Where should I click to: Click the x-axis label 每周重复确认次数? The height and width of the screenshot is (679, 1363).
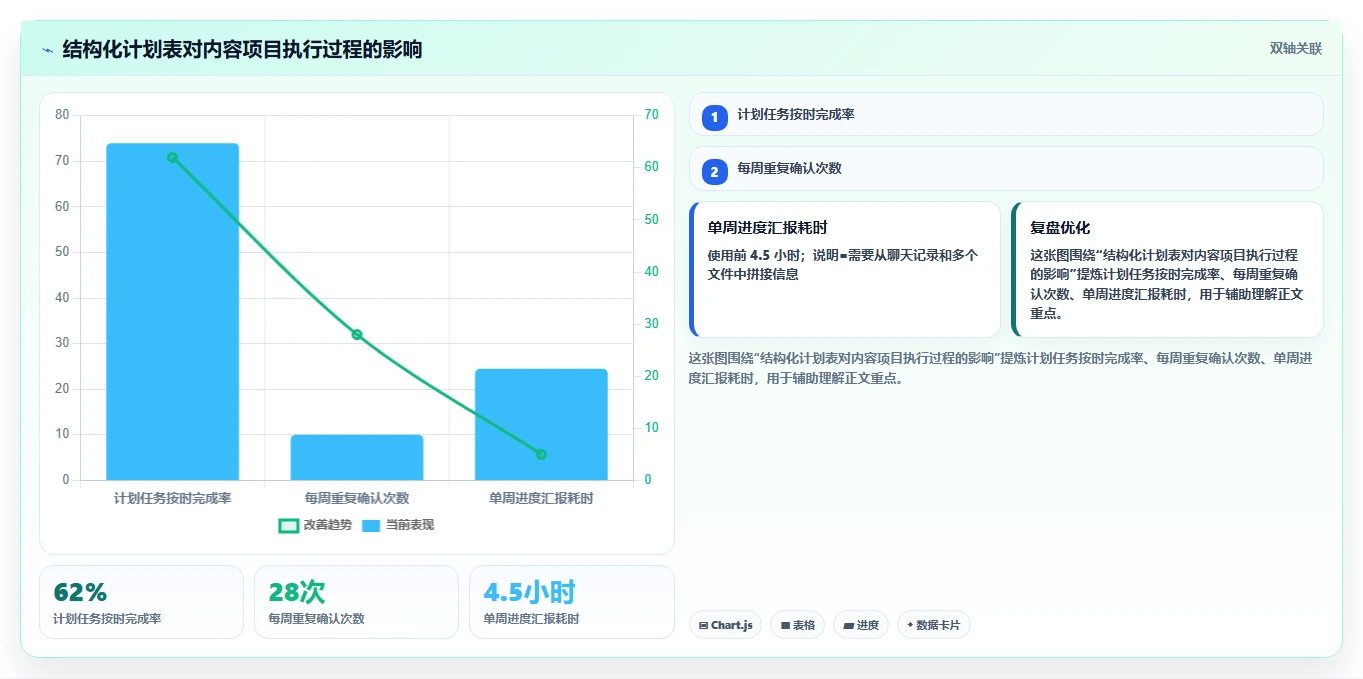(357, 497)
